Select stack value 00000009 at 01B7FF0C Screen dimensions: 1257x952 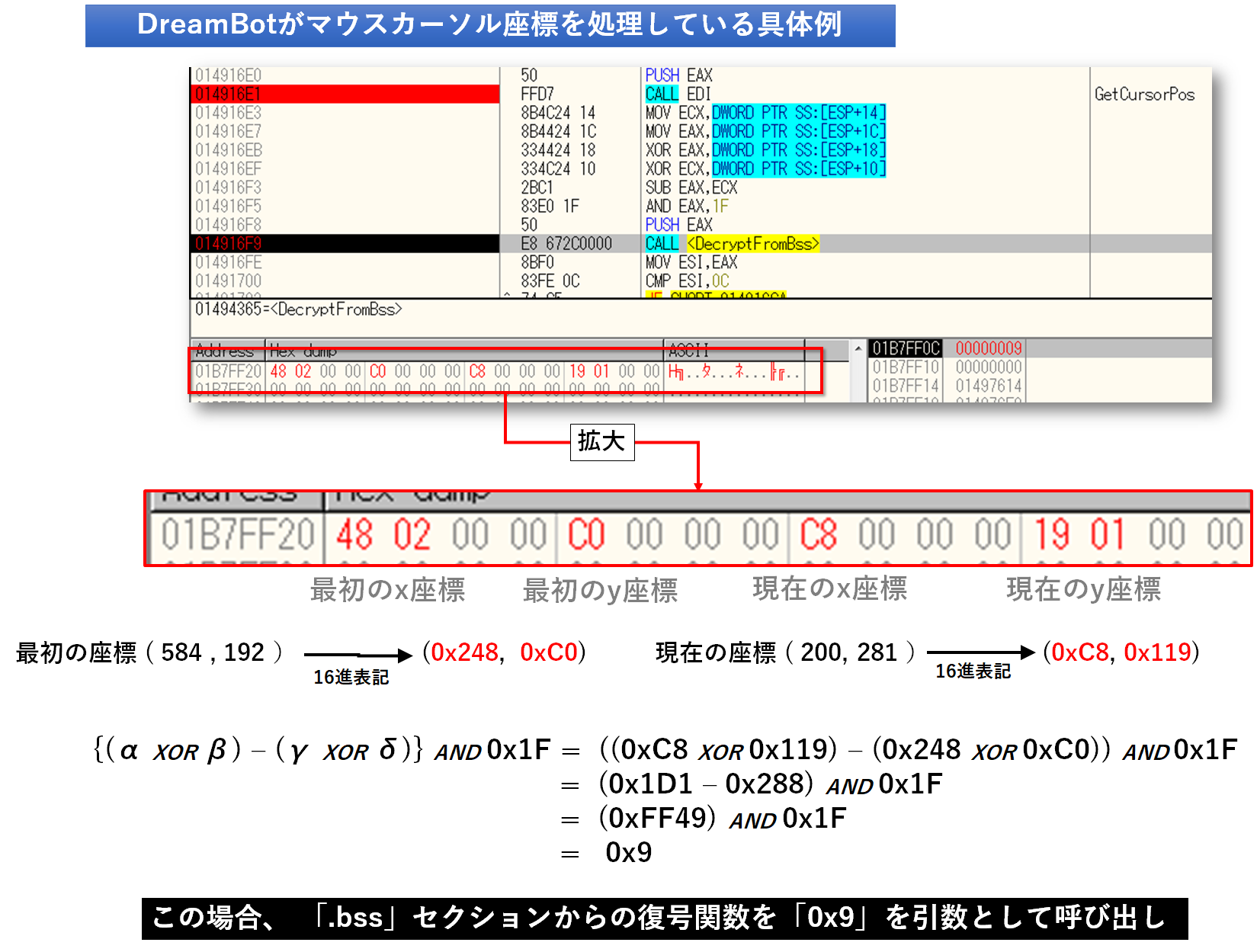coord(989,348)
